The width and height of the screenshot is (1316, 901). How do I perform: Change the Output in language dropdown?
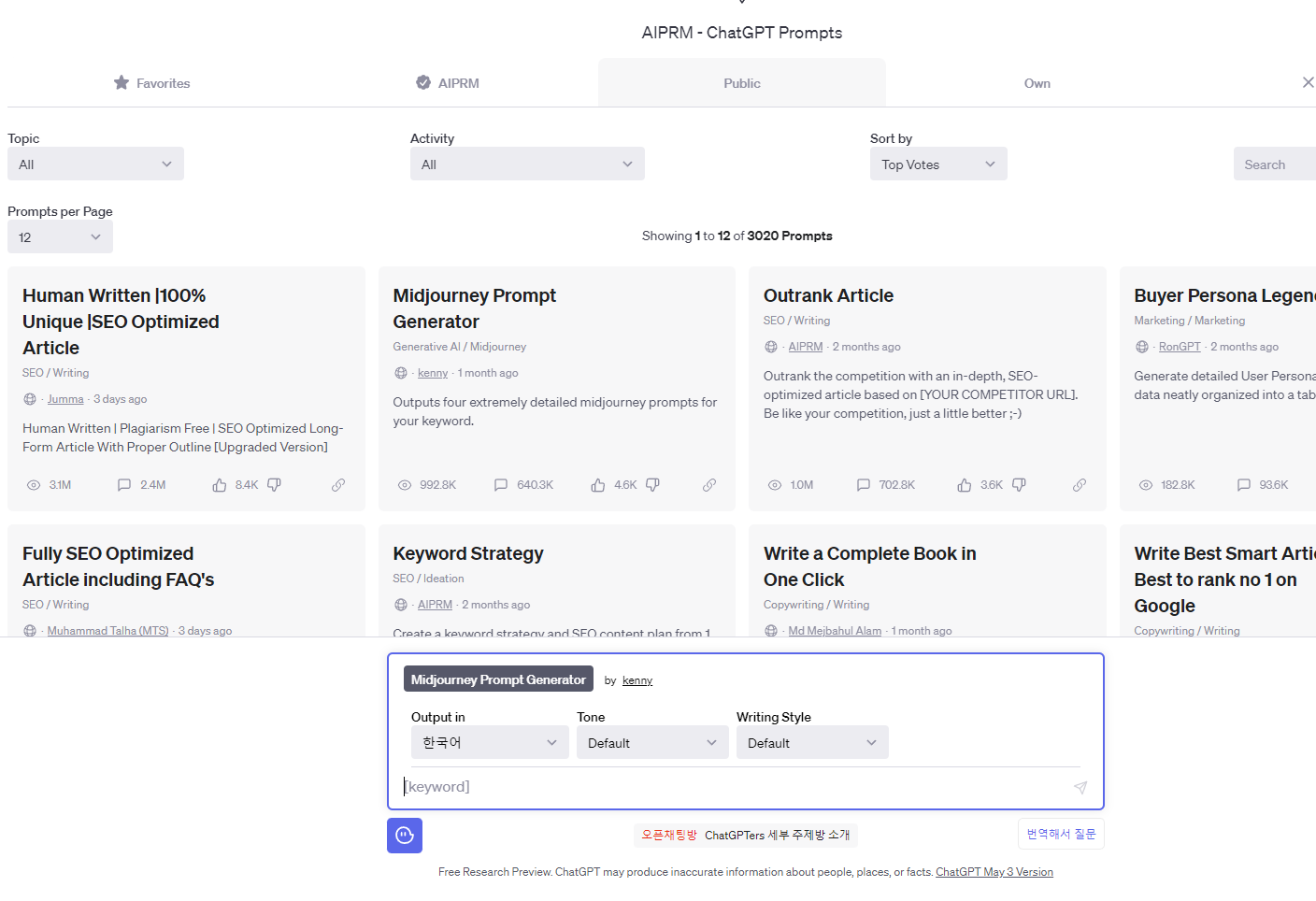490,742
